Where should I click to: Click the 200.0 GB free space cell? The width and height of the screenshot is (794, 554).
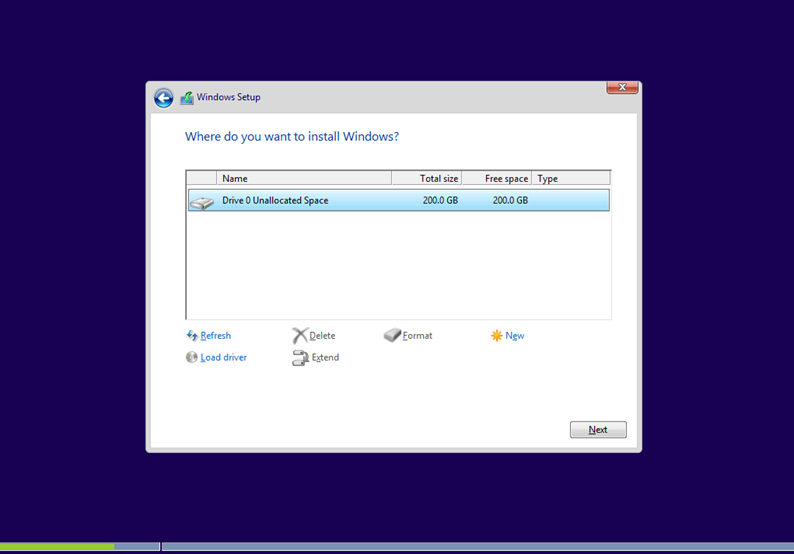[510, 200]
